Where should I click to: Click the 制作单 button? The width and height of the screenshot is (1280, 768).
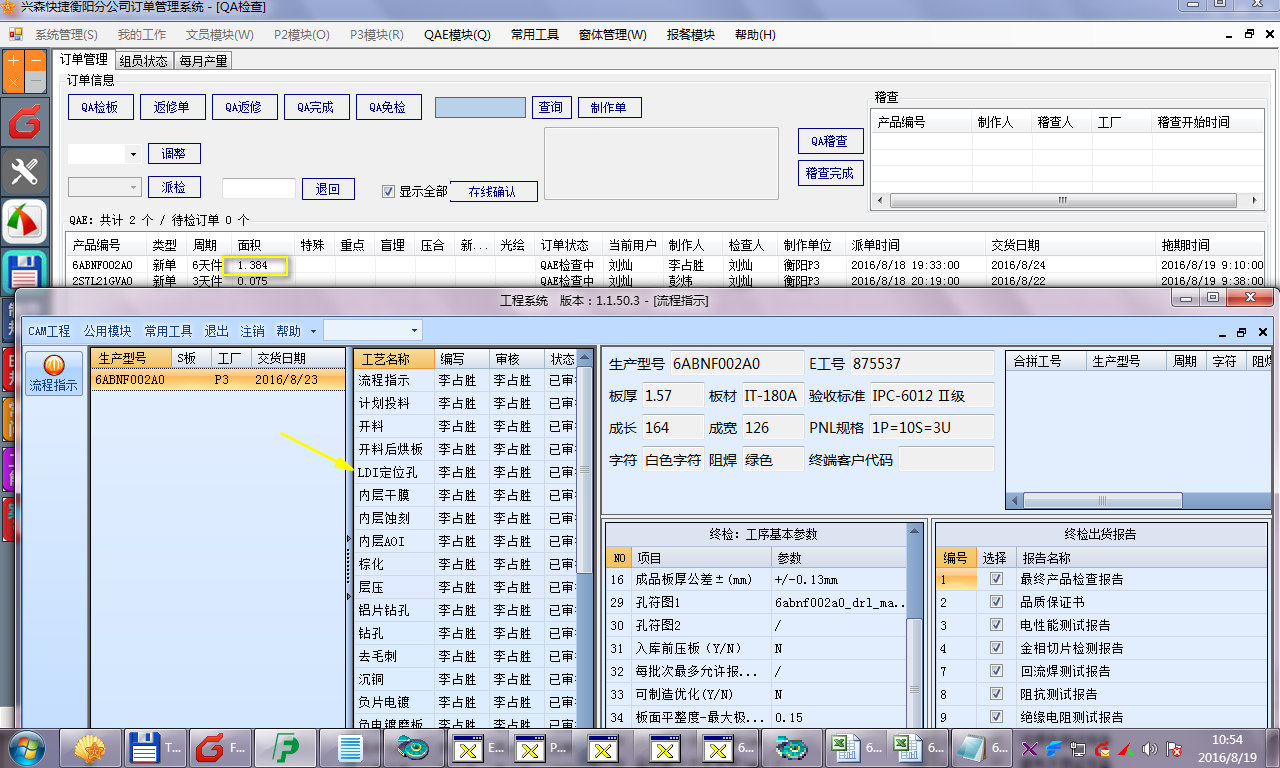pyautogui.click(x=609, y=107)
